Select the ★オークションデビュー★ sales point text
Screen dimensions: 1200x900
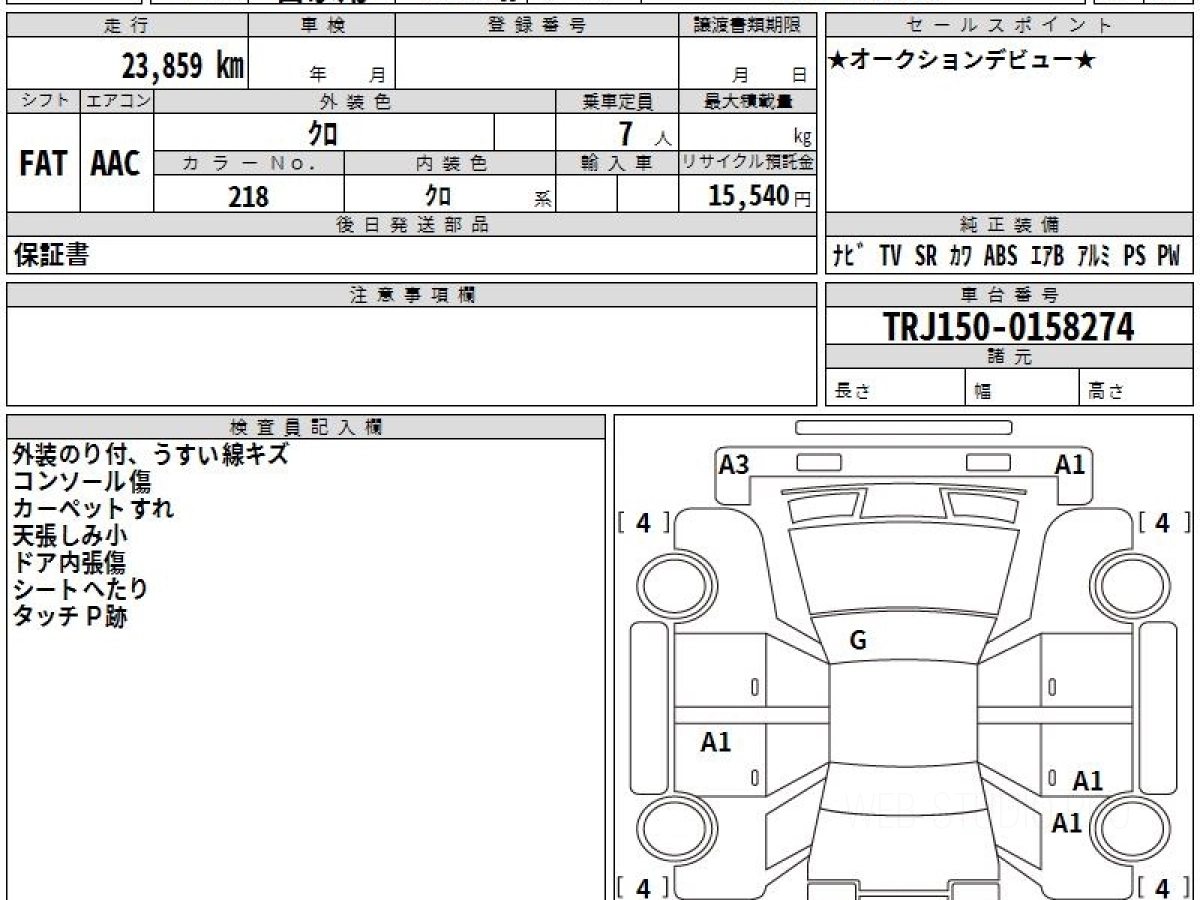tap(962, 61)
